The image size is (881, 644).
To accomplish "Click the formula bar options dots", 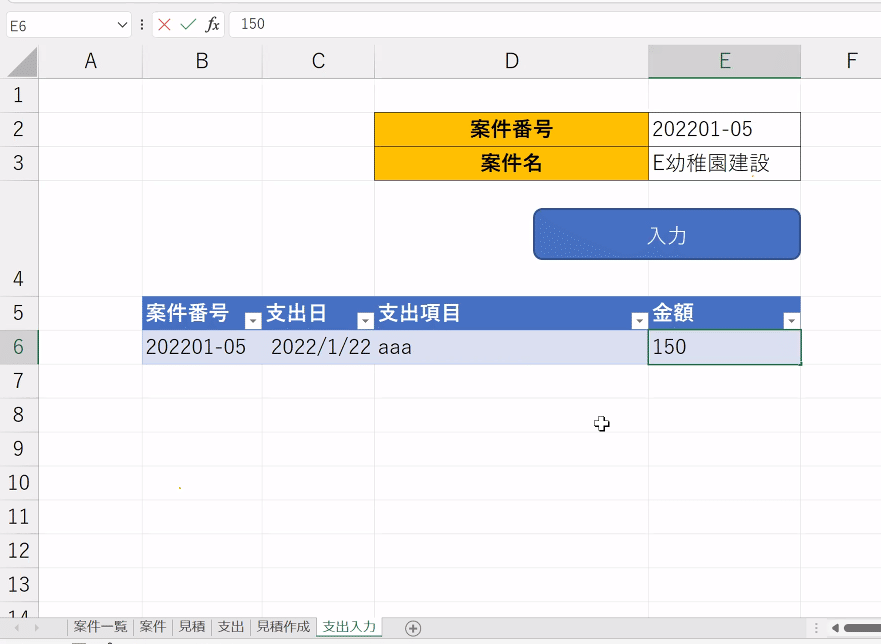I will click(142, 25).
